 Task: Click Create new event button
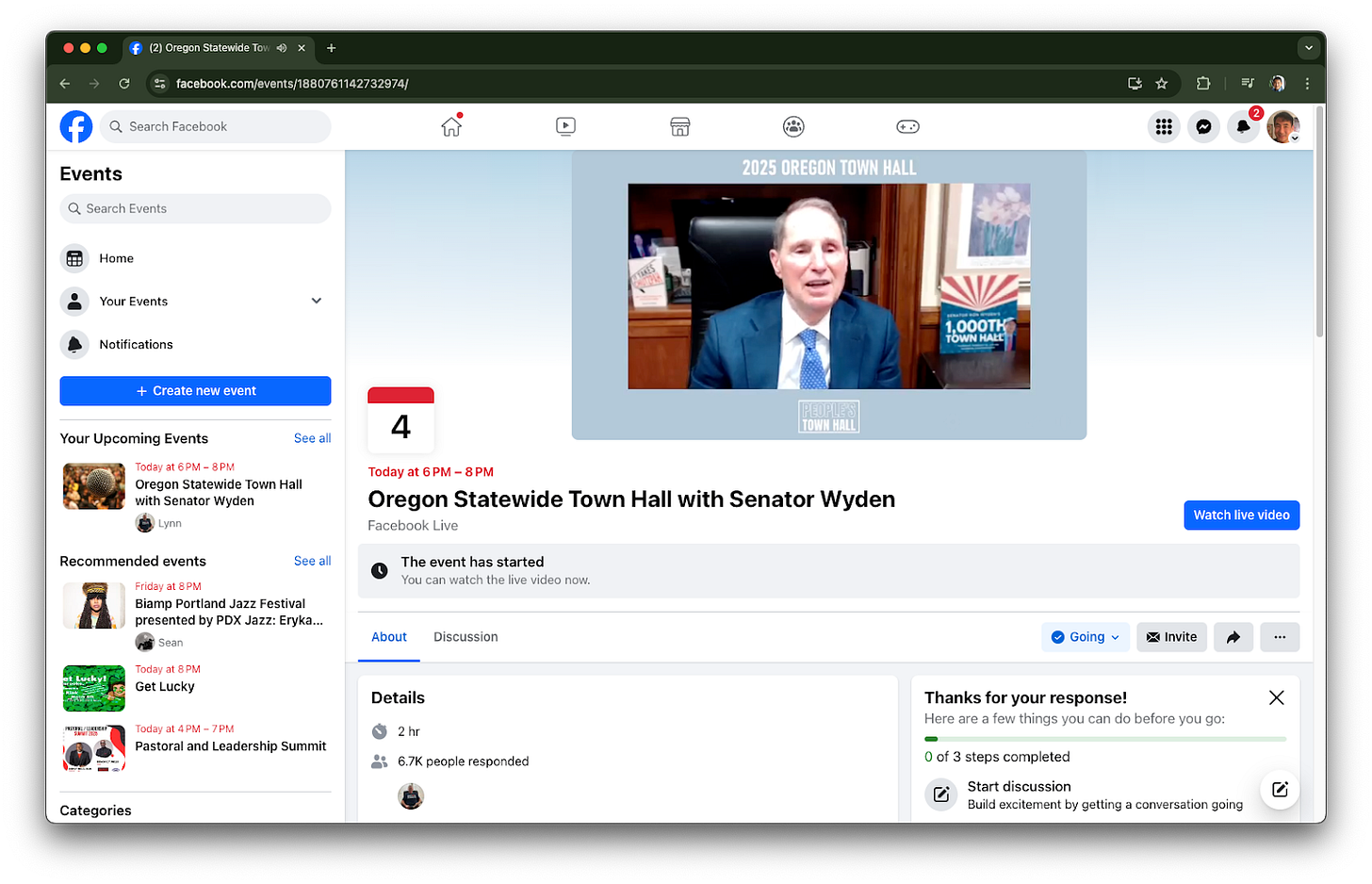pos(195,391)
